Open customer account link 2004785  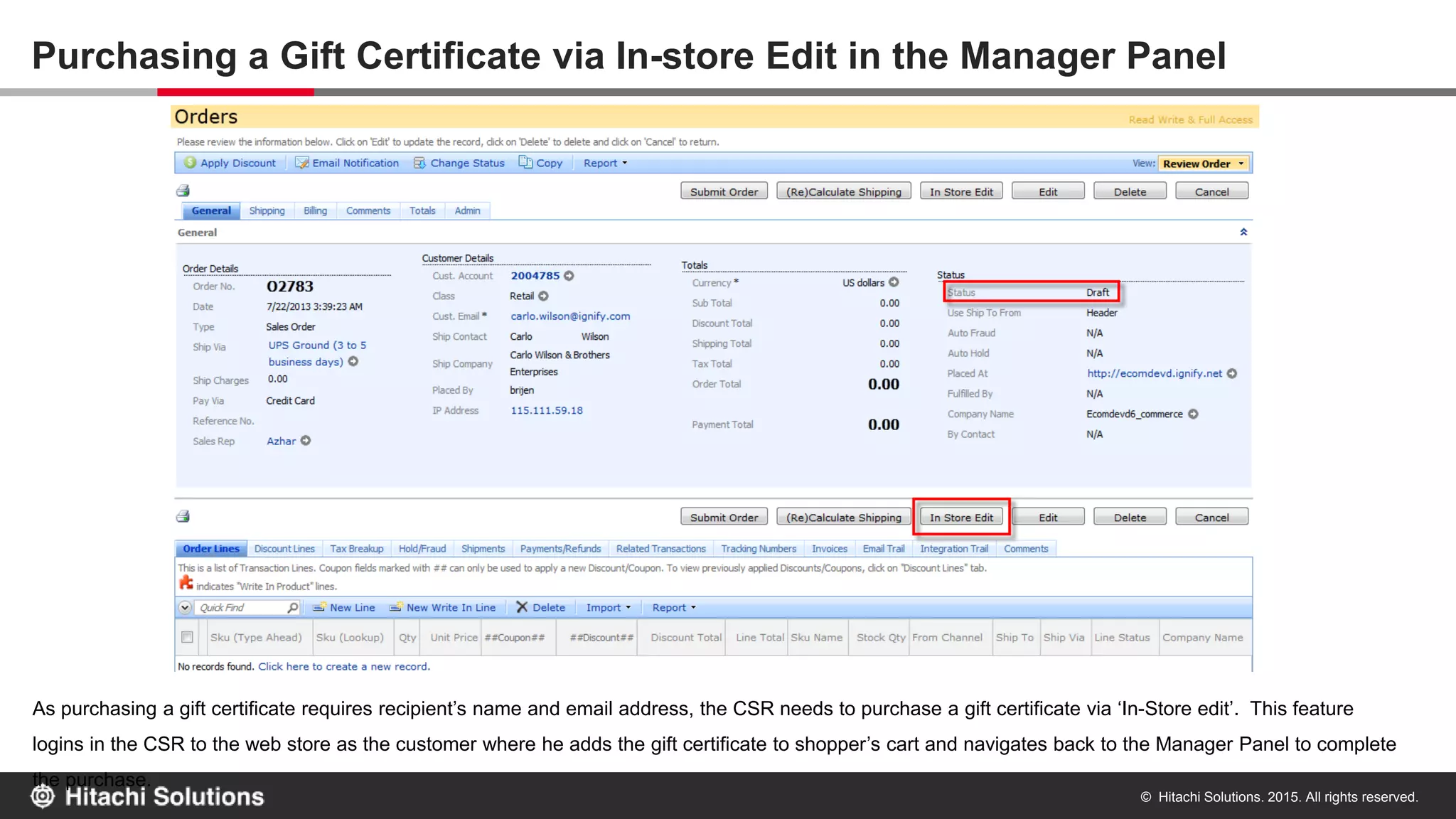point(535,276)
